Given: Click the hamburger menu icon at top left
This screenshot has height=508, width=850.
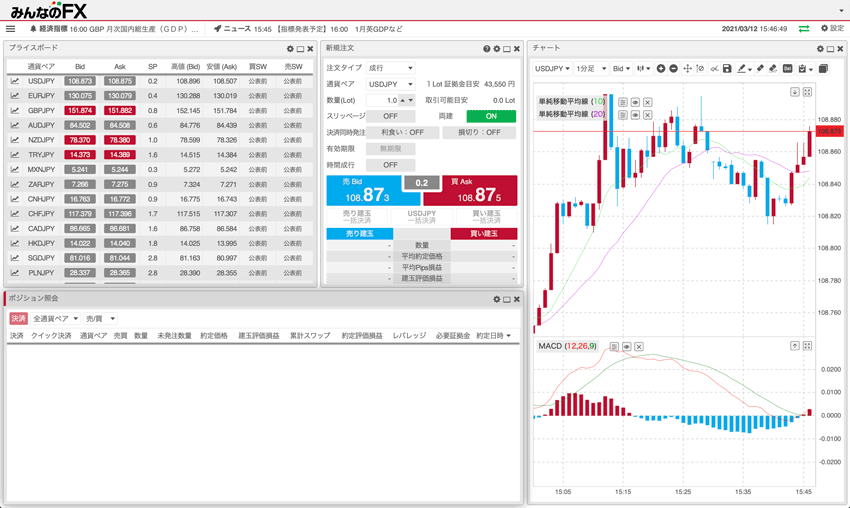Looking at the screenshot, I should (x=11, y=29).
